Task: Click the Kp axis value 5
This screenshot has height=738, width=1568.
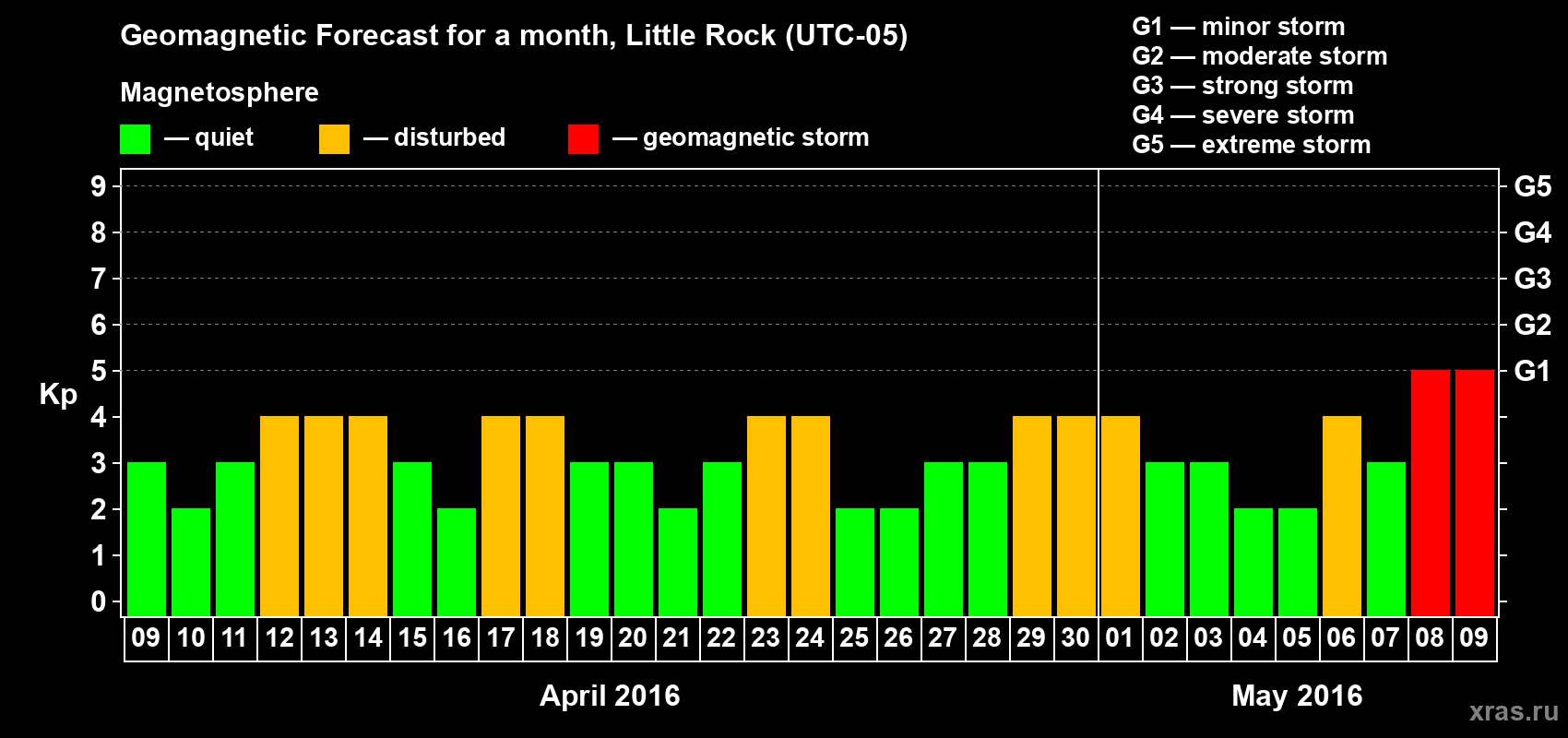Action: [99, 371]
